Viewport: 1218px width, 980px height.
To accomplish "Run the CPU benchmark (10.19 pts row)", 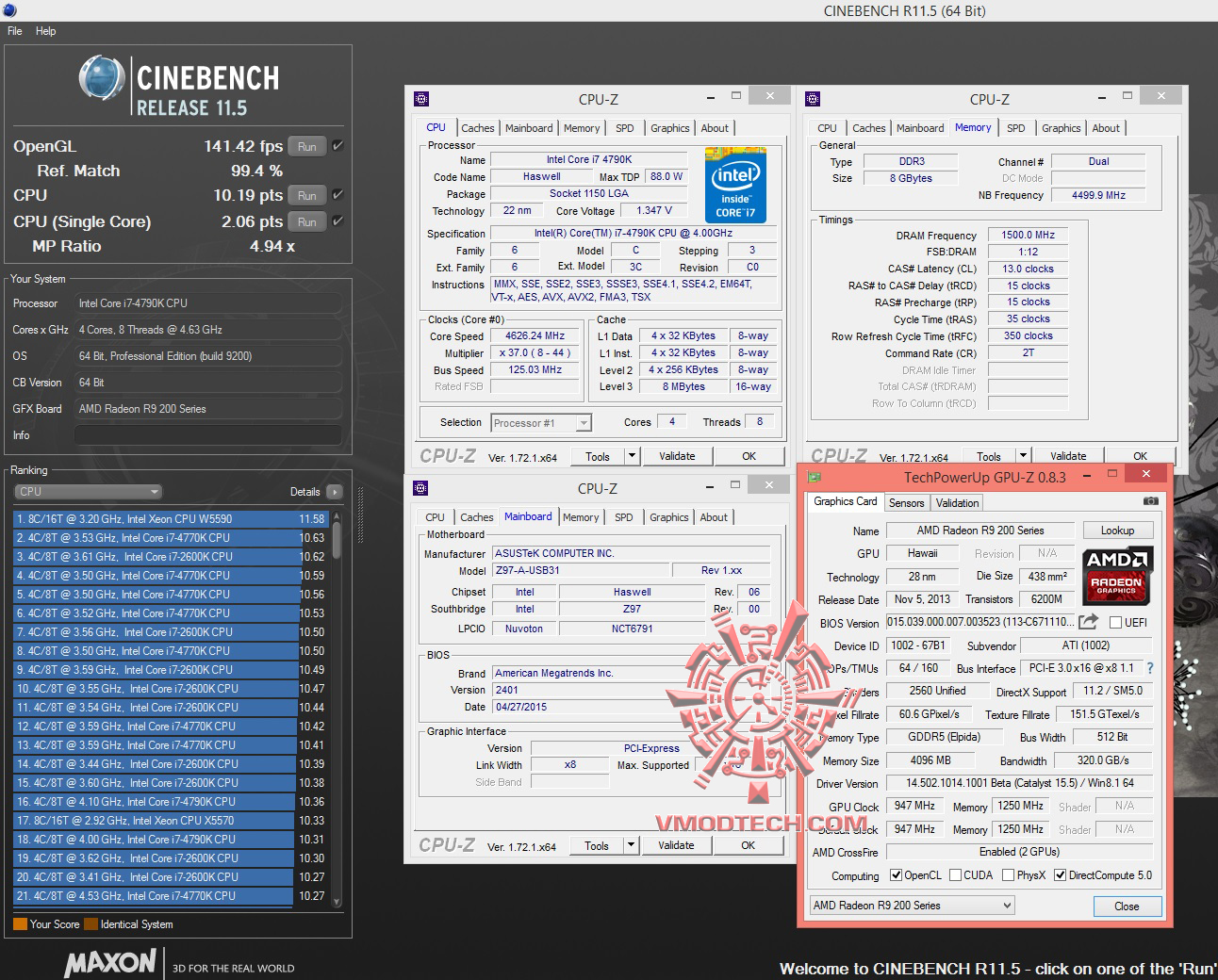I will tap(307, 195).
